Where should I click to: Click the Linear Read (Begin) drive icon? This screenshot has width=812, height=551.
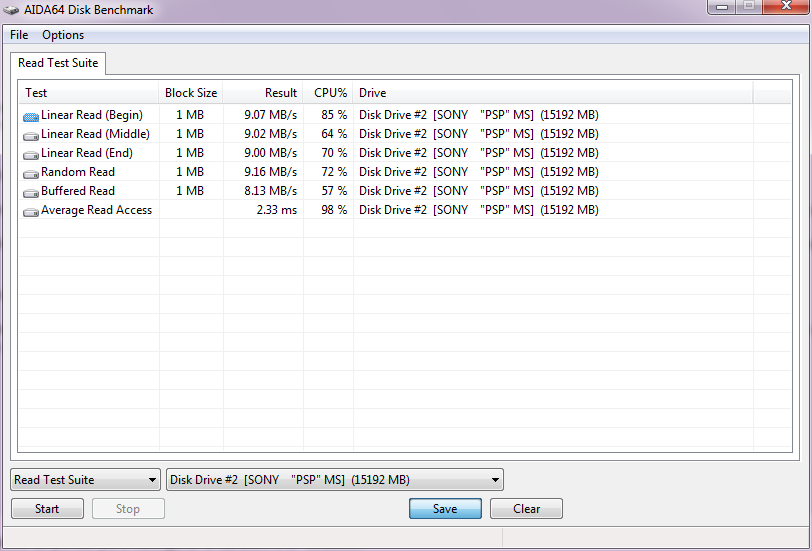coord(31,117)
